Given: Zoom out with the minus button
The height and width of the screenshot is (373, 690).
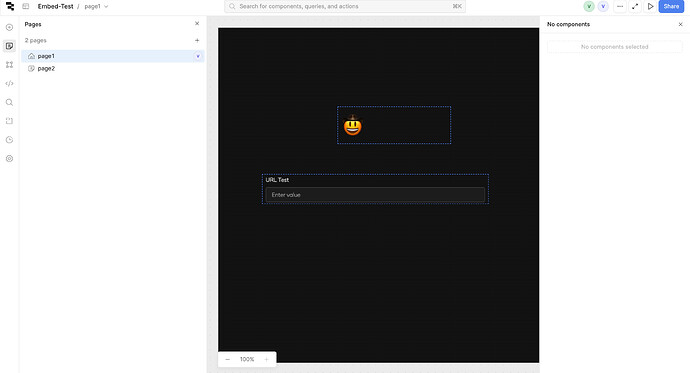Looking at the screenshot, I should pos(228,359).
